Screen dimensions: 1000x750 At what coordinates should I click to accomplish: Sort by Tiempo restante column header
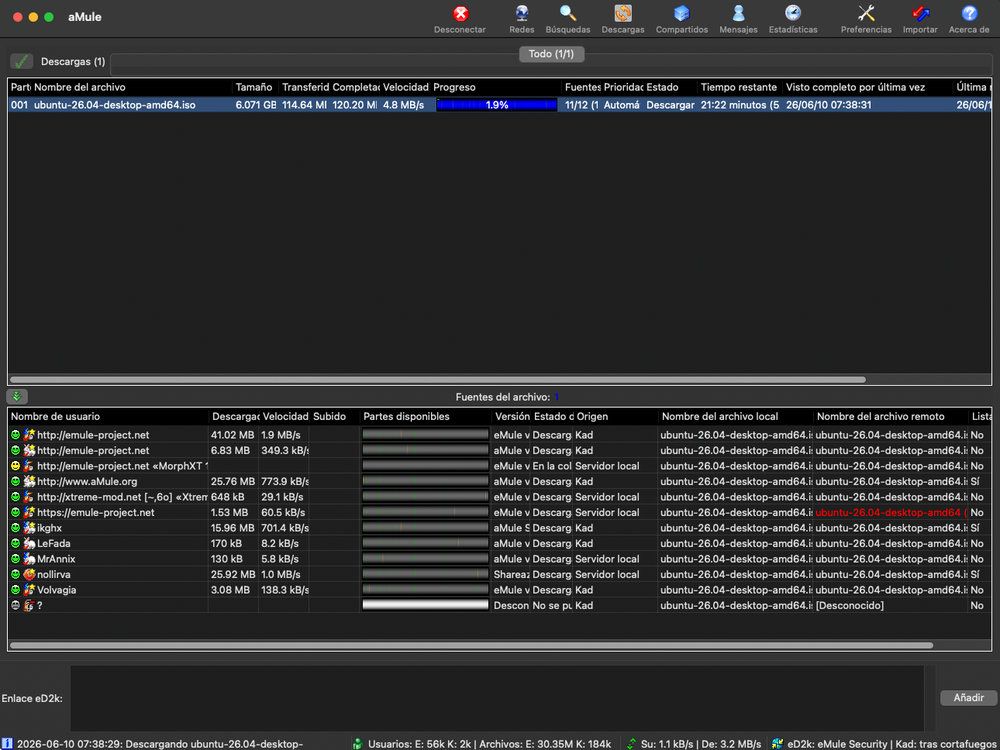[739, 87]
